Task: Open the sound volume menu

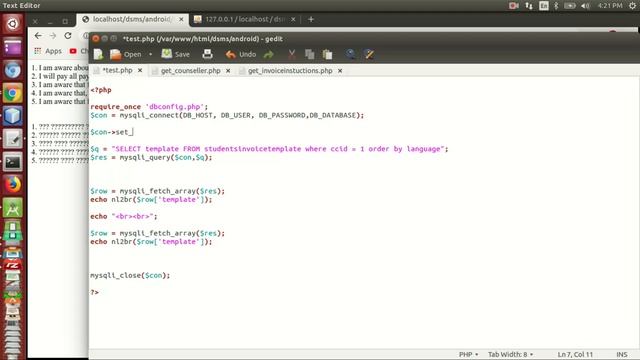Action: tap(586, 6)
